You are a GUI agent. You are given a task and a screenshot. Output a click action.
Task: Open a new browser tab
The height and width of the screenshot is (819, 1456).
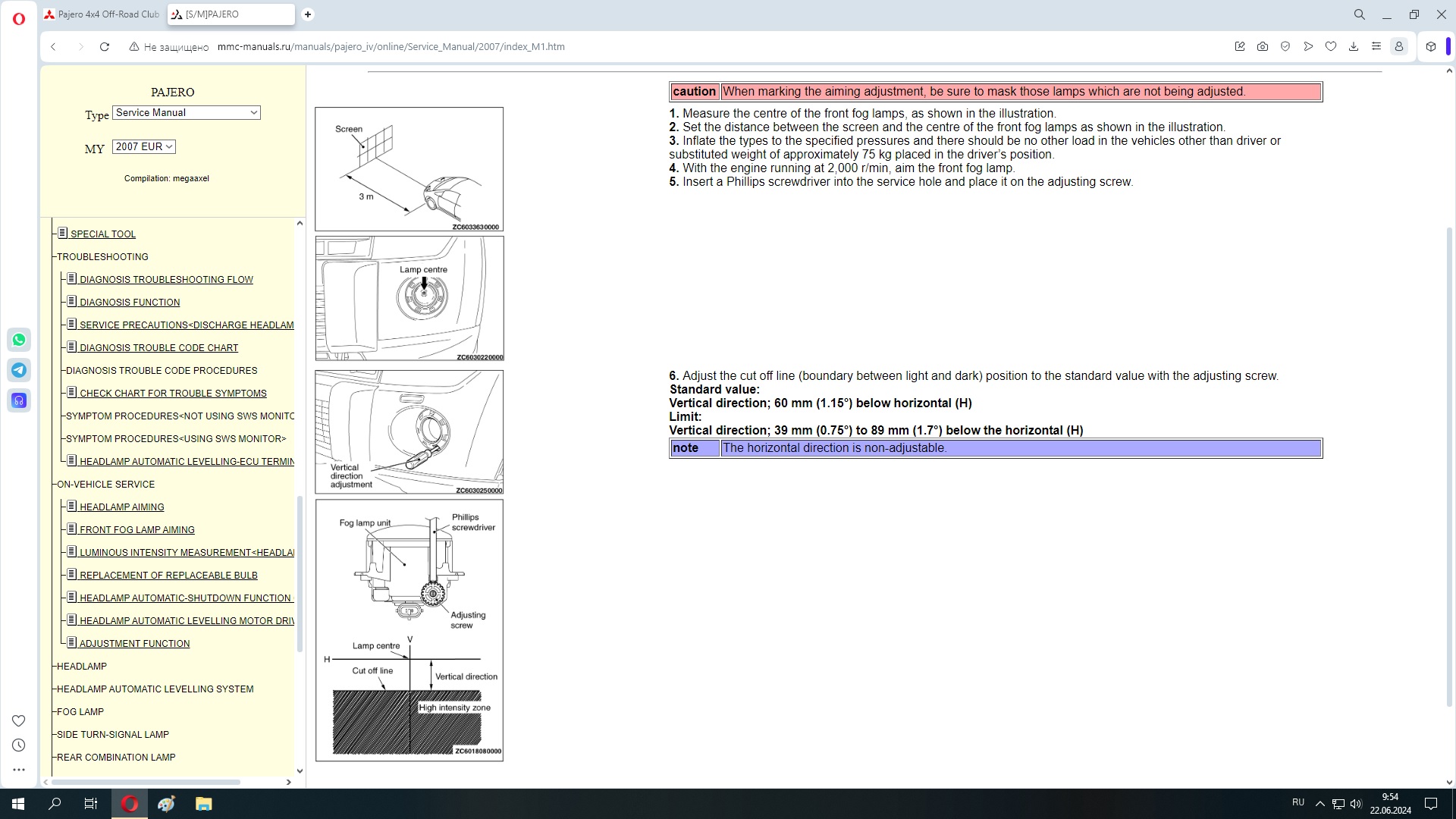click(x=308, y=14)
